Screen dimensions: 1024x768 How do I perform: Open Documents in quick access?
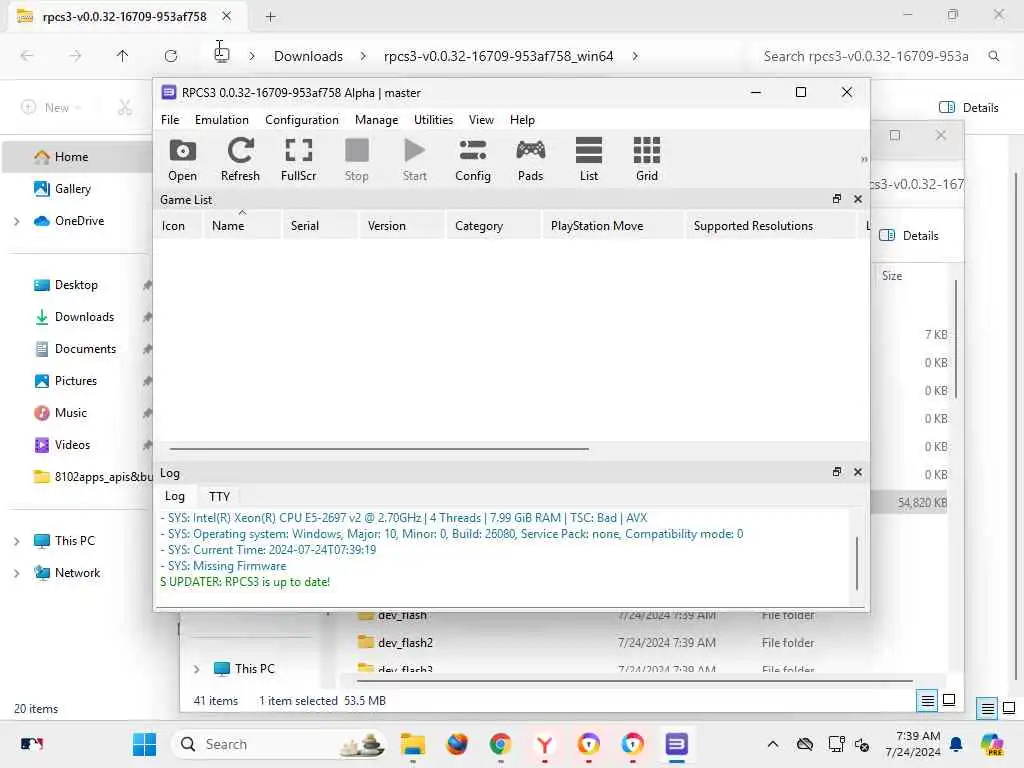85,349
